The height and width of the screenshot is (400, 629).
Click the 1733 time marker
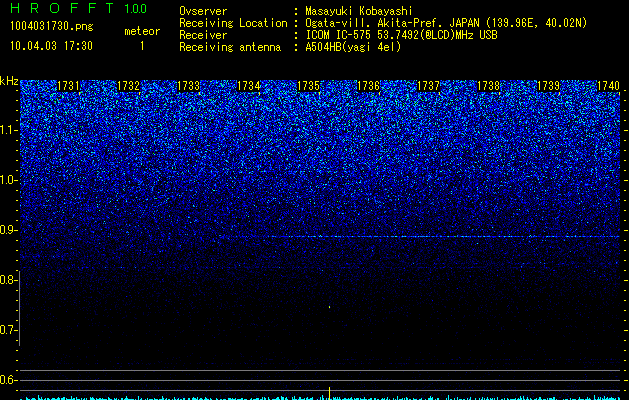click(188, 86)
